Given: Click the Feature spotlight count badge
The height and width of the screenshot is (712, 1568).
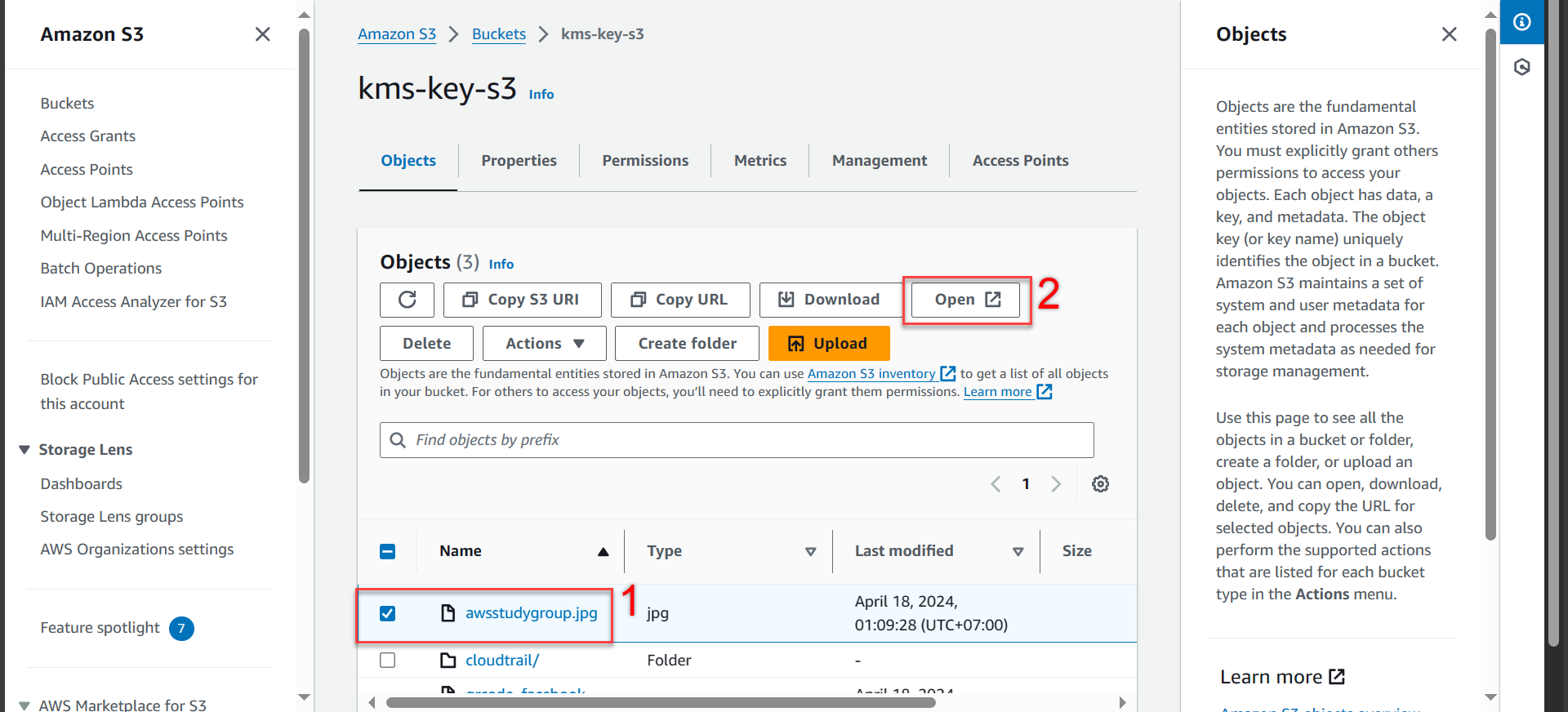Looking at the screenshot, I should click(181, 628).
